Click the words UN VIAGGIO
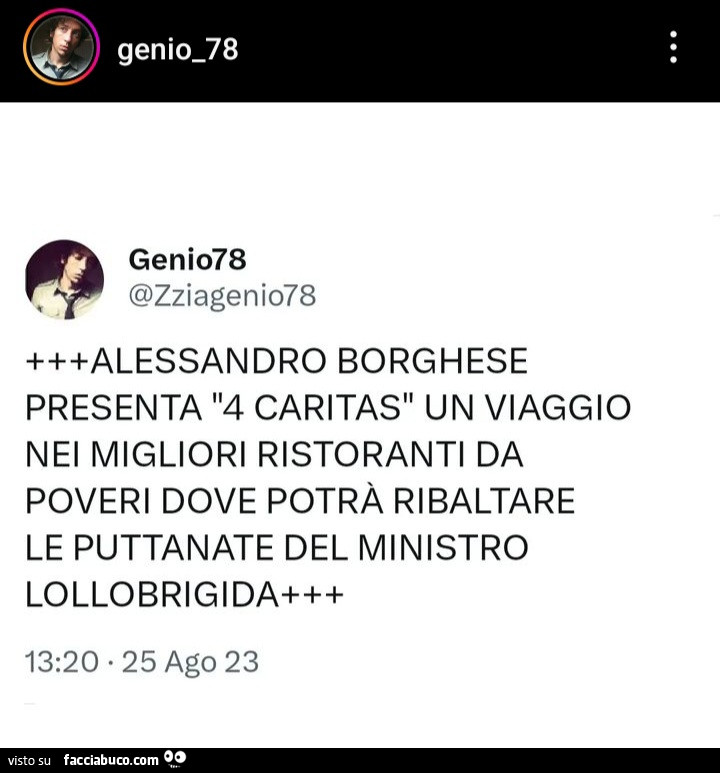720x773 pixels. click(528, 407)
